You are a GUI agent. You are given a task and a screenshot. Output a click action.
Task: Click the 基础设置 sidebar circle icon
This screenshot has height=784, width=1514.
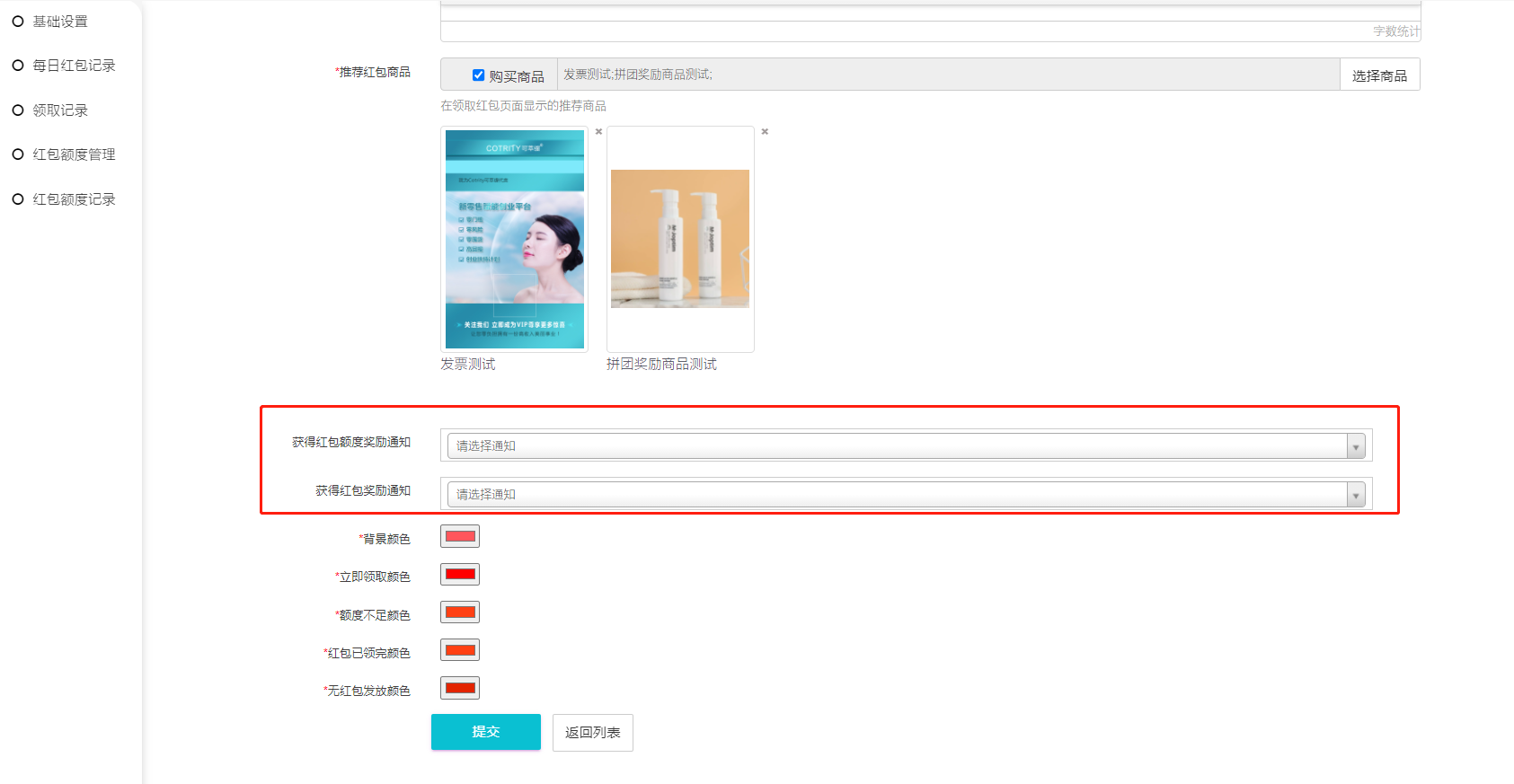(x=17, y=22)
